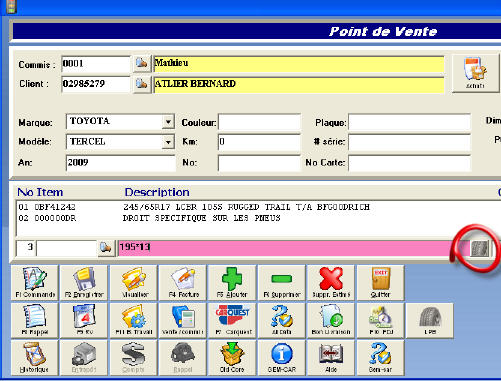Click the Client number field 02985279
Image resolution: width=501 pixels, height=381 pixels.
(x=96, y=84)
